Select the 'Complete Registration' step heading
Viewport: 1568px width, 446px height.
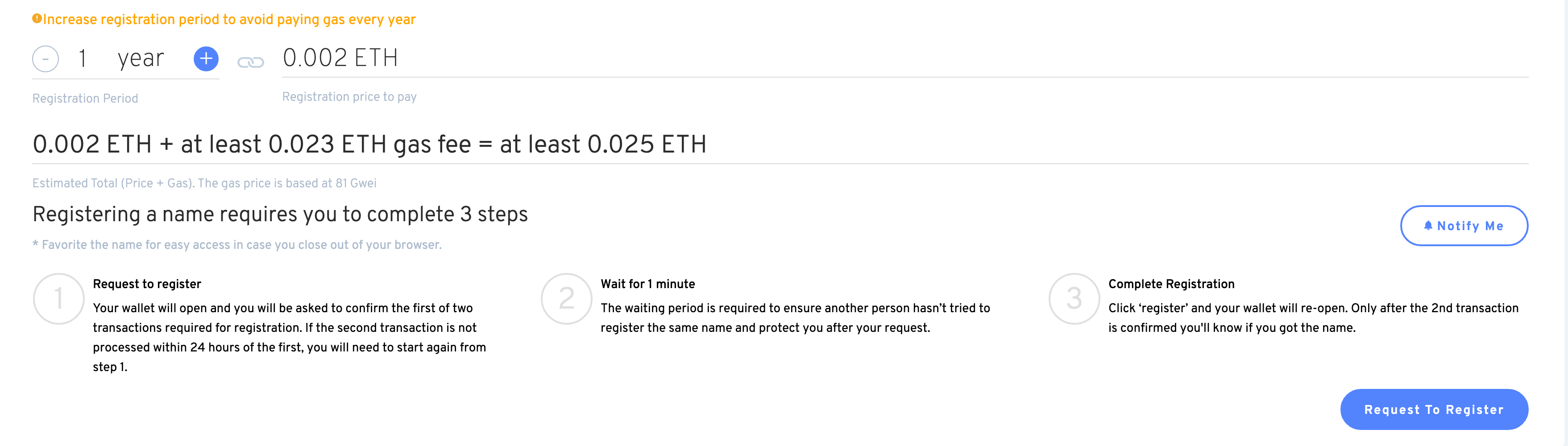(1171, 284)
